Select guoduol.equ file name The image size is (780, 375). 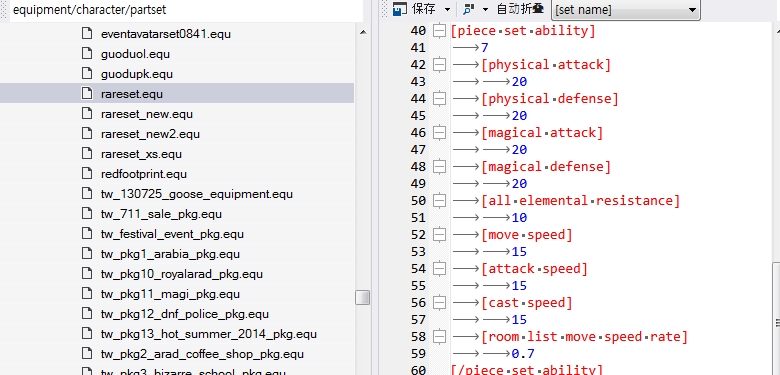pos(135,54)
